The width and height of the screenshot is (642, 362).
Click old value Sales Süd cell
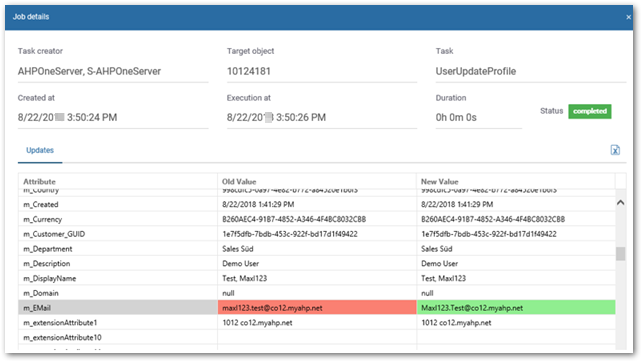[317, 249]
